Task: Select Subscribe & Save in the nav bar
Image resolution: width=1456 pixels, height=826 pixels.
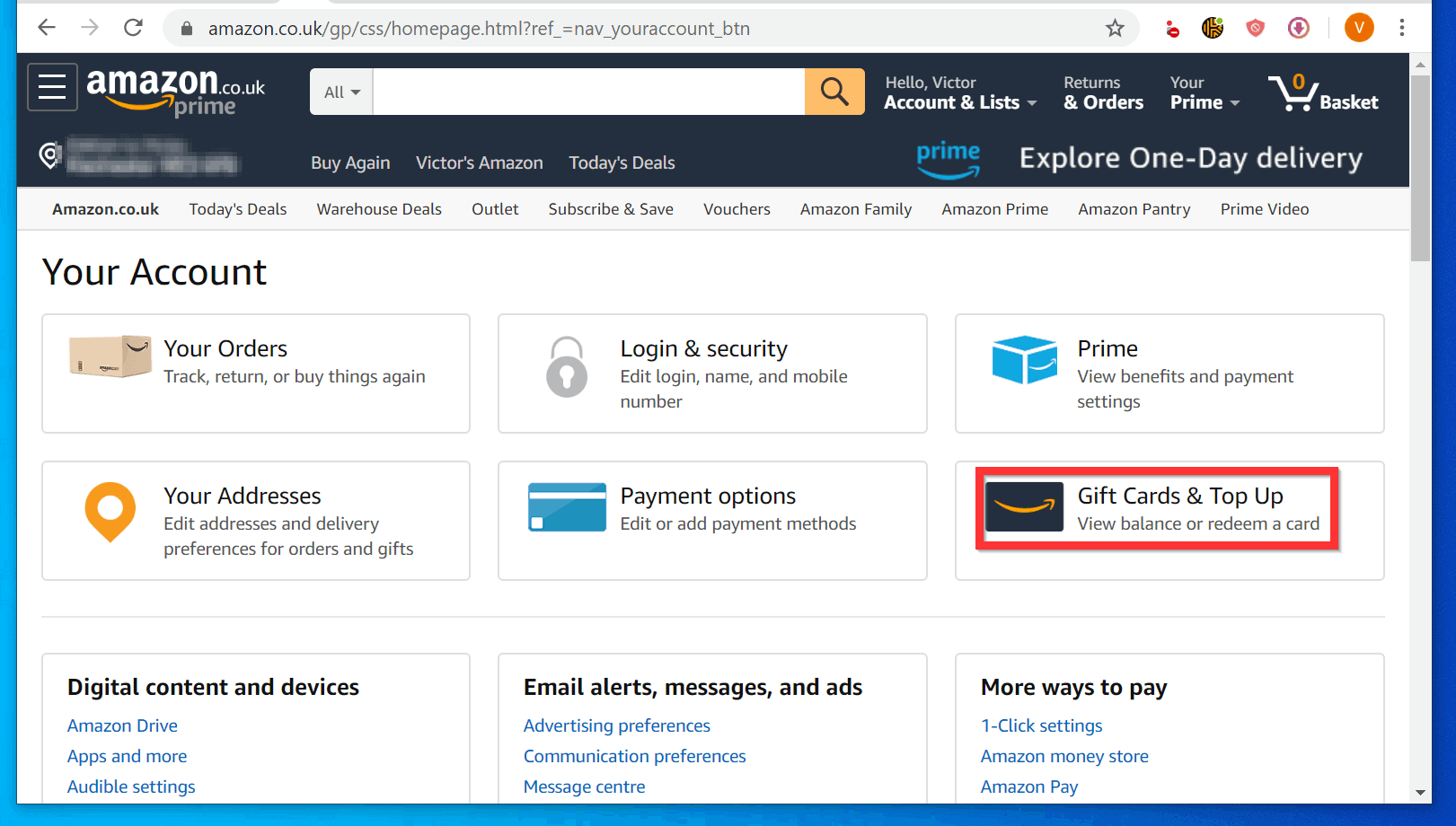Action: pos(611,208)
